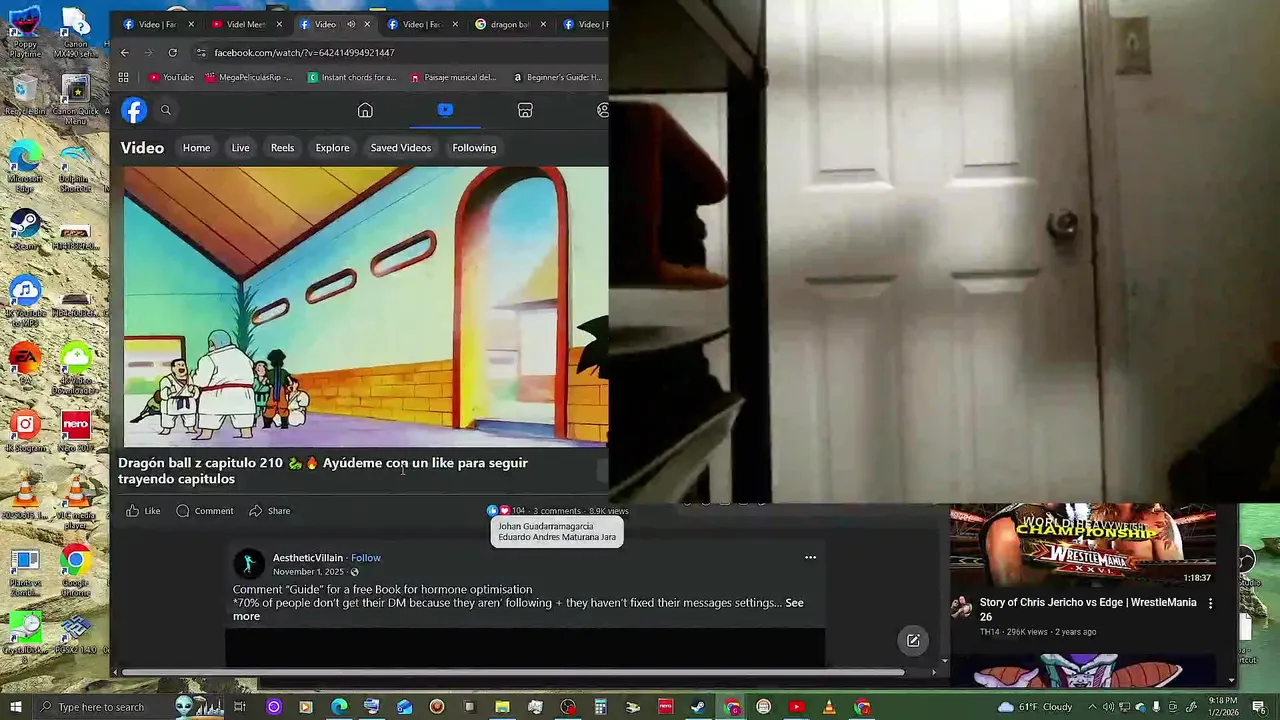Open Nero 2017 desktop icon

coord(76,432)
